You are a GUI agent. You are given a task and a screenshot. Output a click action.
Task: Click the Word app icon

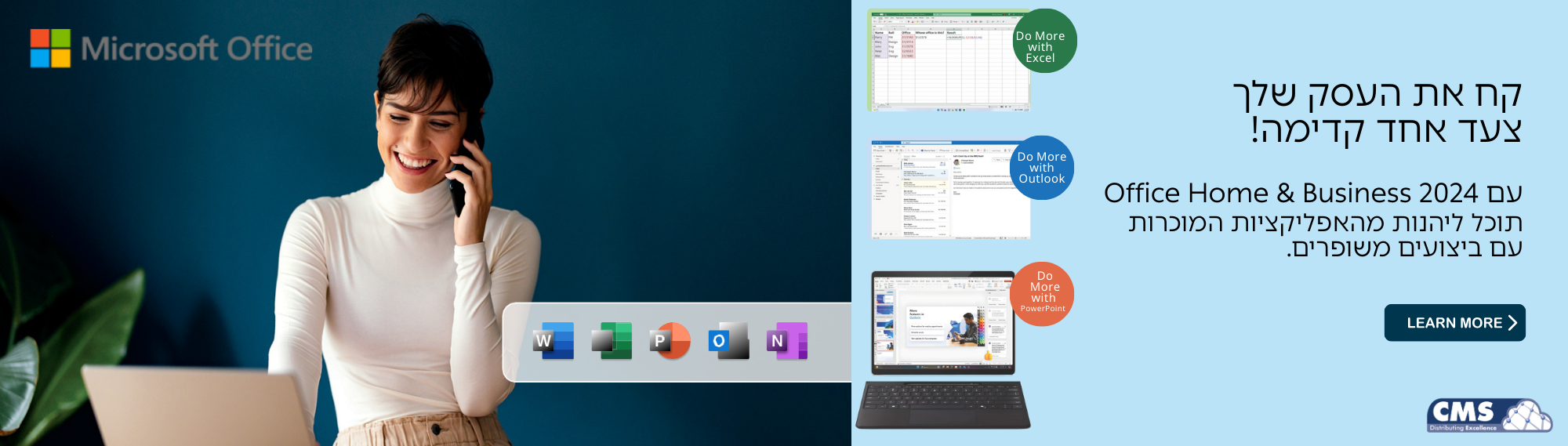[554, 341]
